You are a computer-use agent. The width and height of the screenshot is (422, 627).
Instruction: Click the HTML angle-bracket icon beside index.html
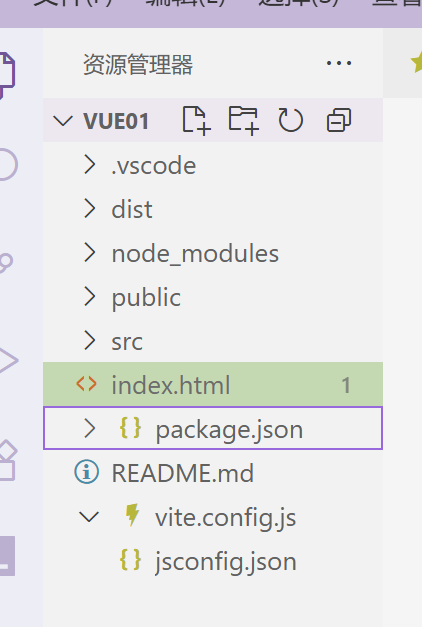pyautogui.click(x=86, y=384)
